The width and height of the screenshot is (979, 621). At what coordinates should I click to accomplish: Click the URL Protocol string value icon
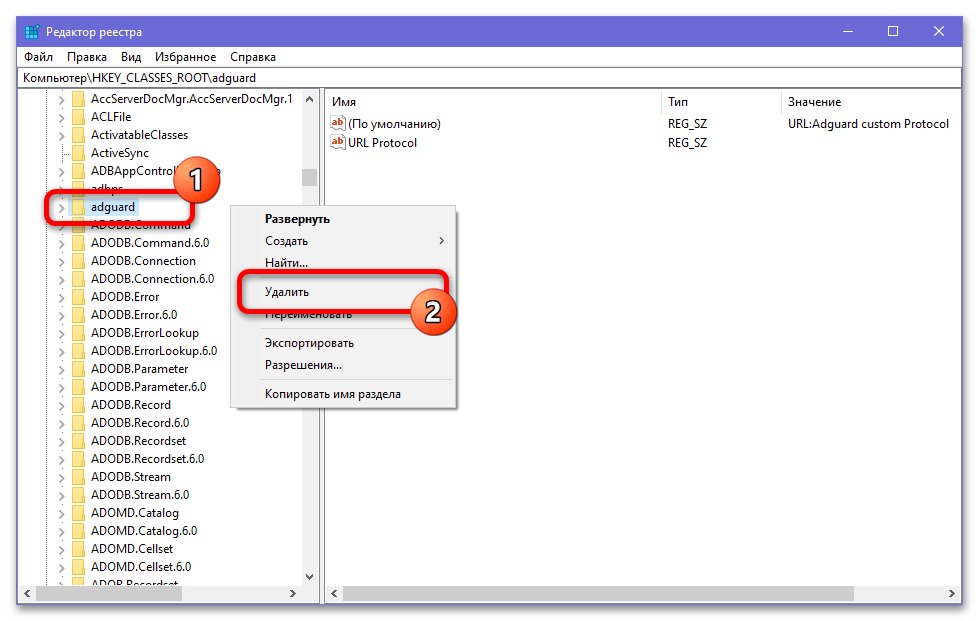point(338,142)
